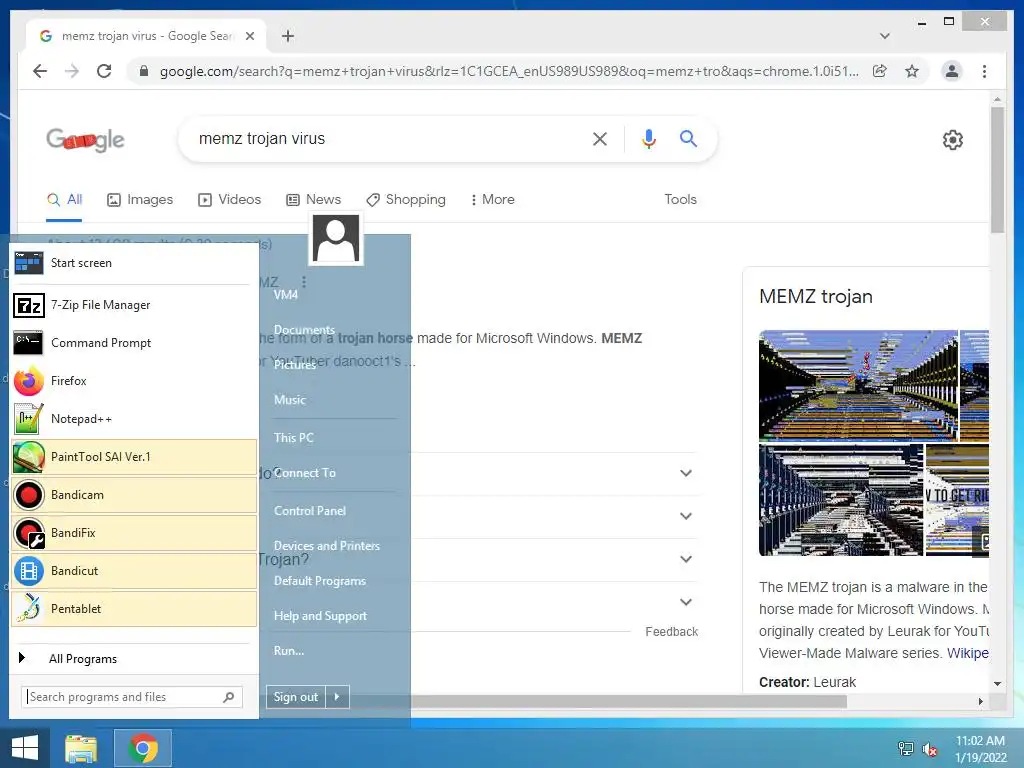1024x768 pixels.
Task: Open Start screen from the start menu
Action: click(x=133, y=263)
